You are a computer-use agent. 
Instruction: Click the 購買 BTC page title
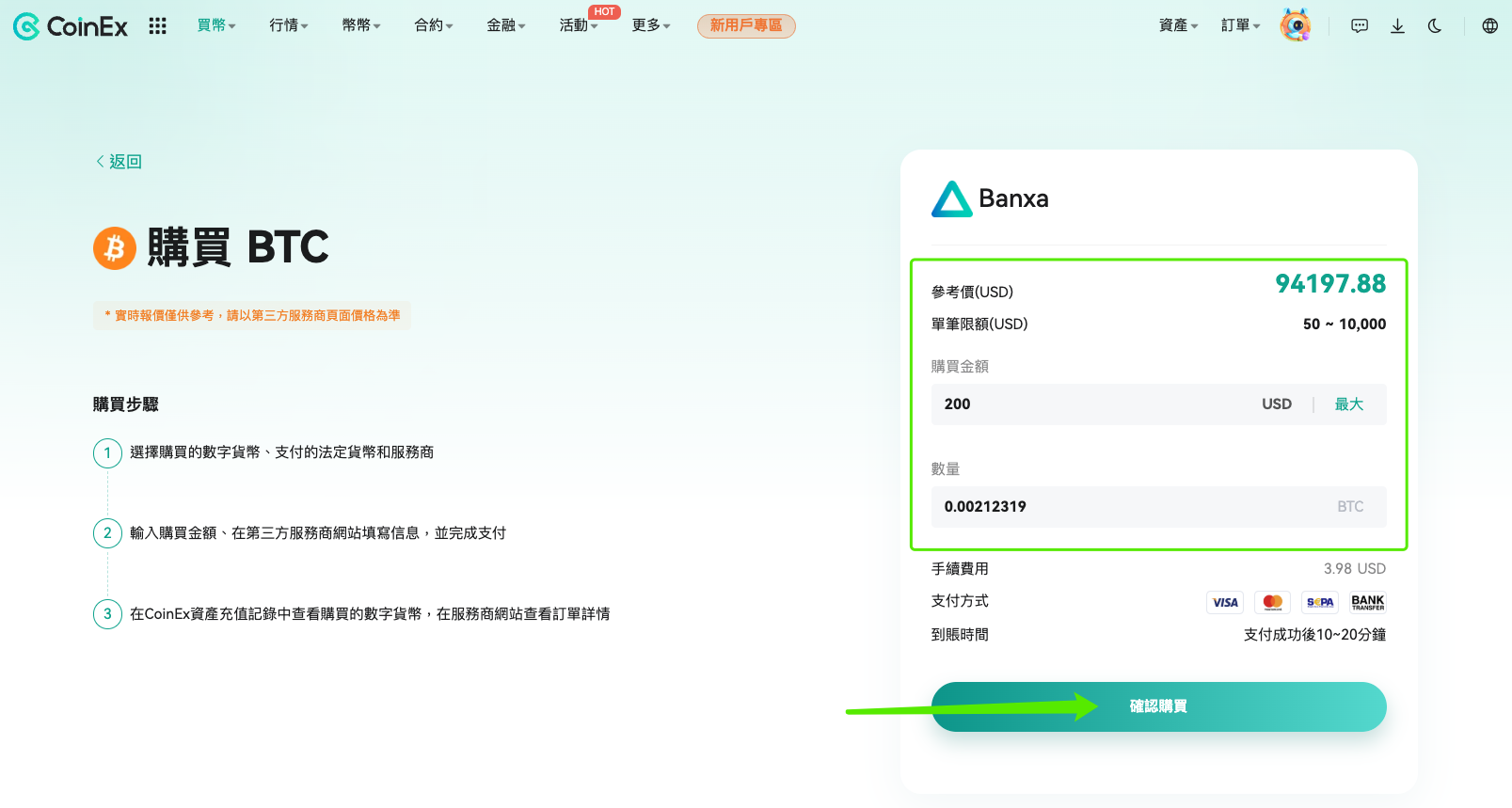tap(238, 247)
